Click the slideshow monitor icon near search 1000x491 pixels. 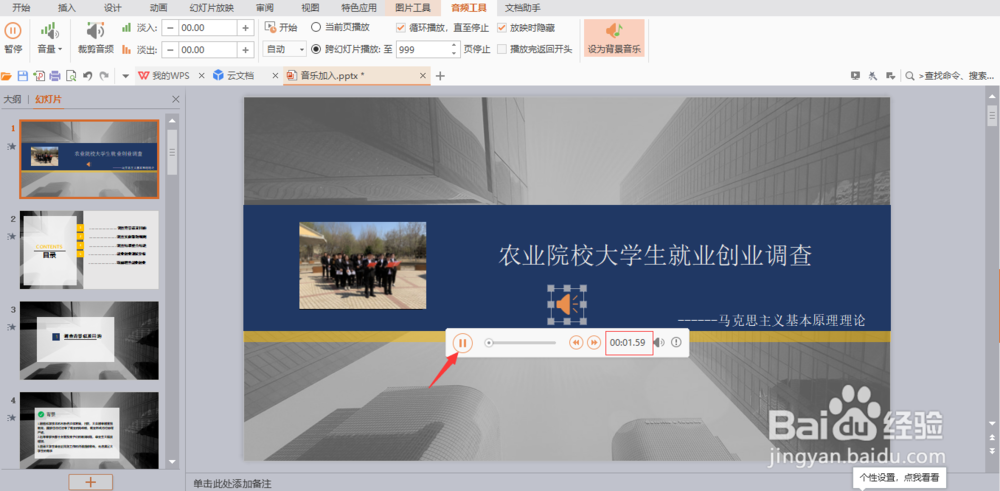coord(856,76)
